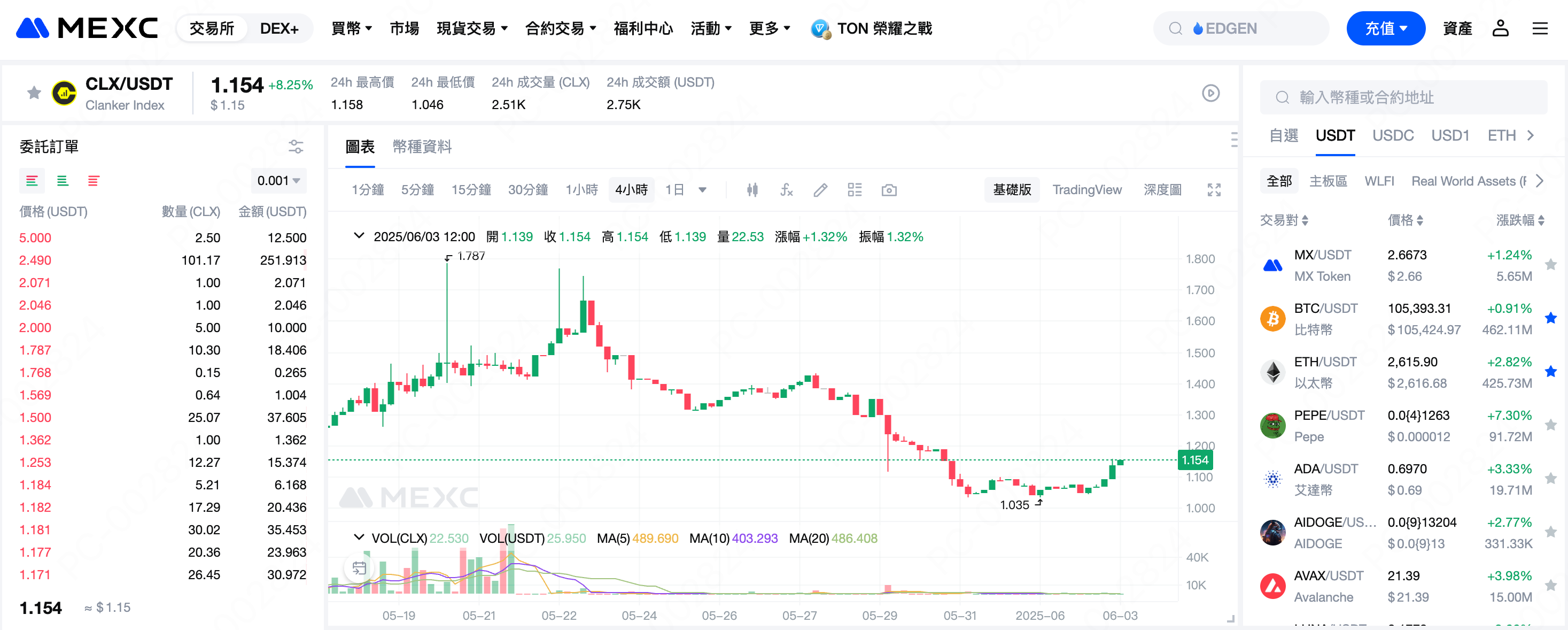This screenshot has width=1568, height=630.
Task: Favorite CLX/USDT with star toggle
Action: point(34,93)
